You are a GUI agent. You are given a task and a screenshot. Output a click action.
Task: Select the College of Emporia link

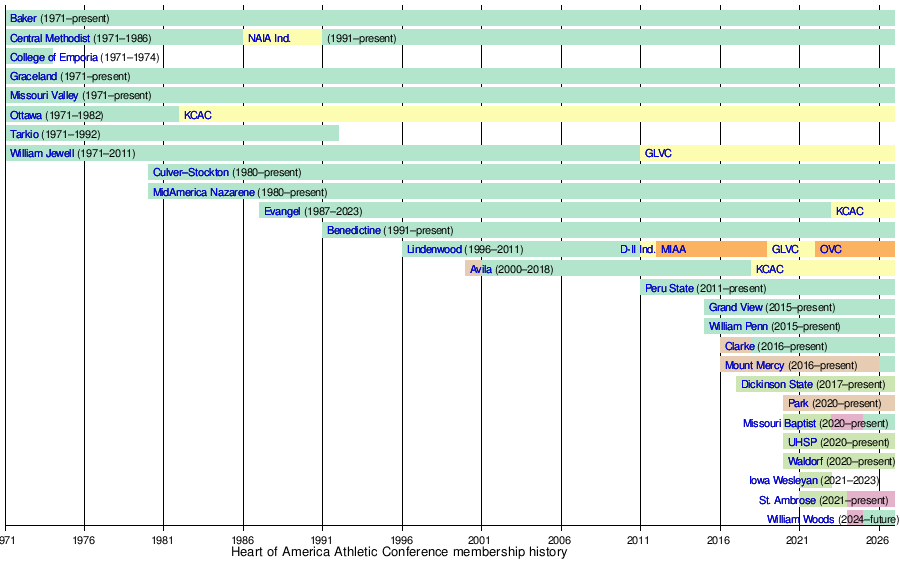(54, 57)
